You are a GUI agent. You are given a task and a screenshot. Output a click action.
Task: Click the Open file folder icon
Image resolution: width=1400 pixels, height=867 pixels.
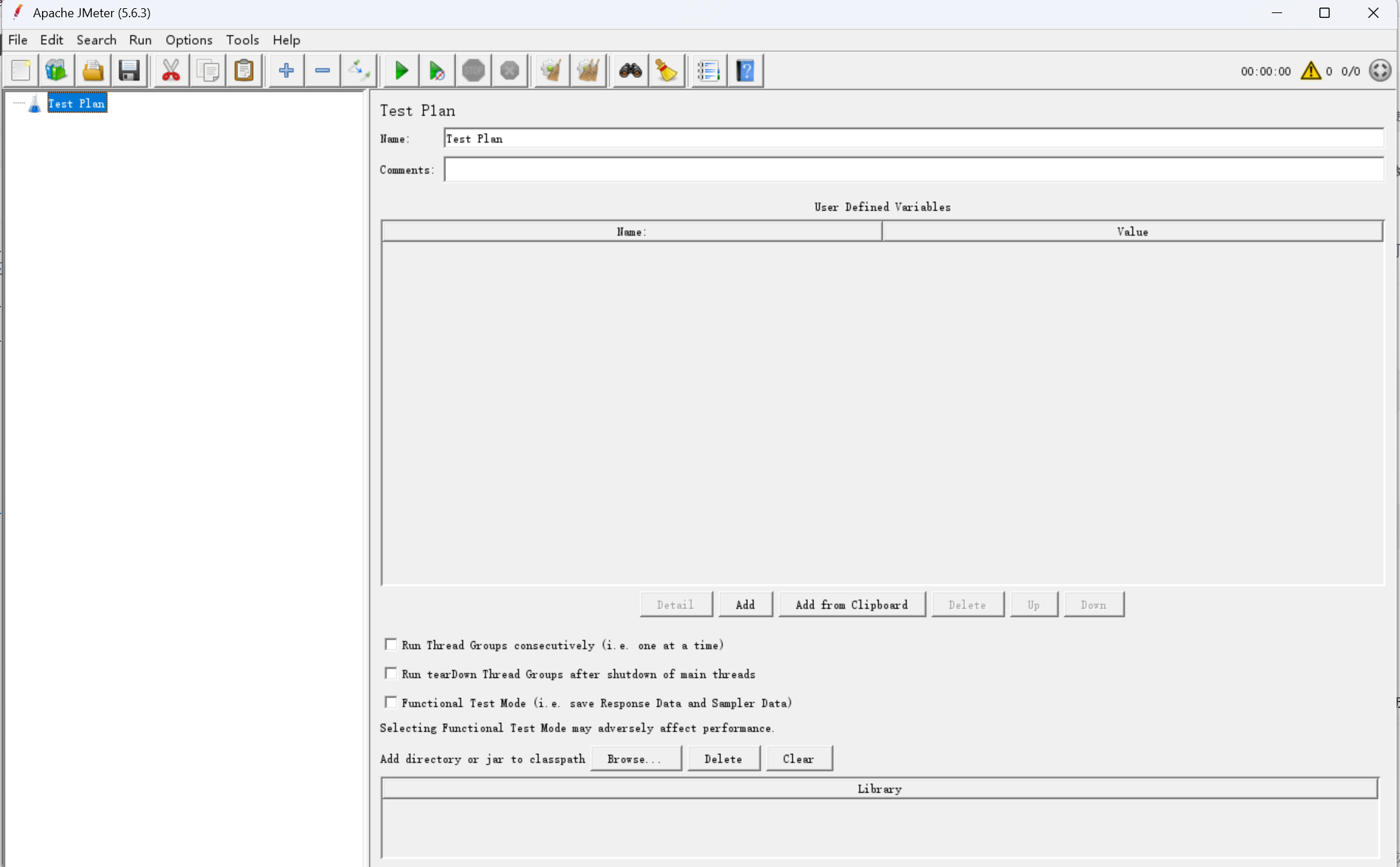[93, 70]
